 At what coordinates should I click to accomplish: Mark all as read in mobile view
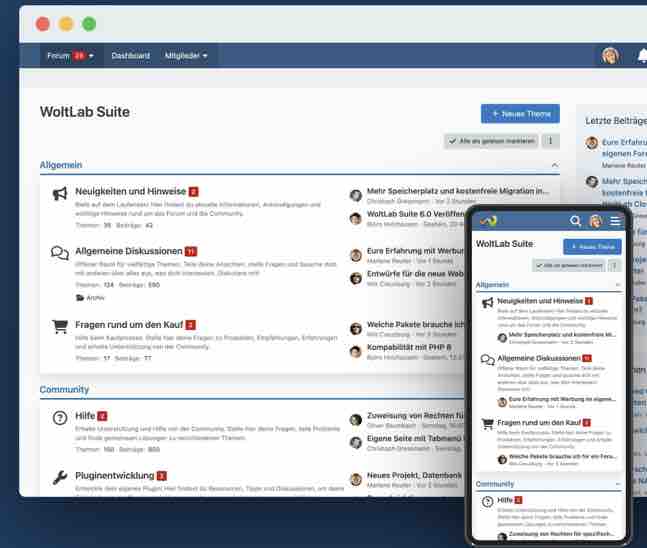569,266
